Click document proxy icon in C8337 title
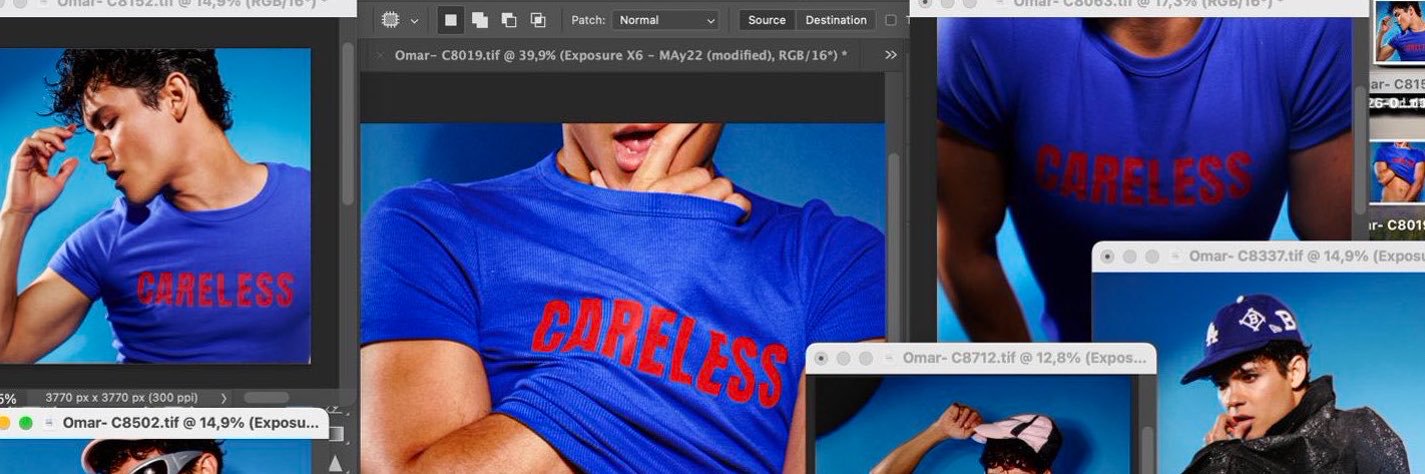The width and height of the screenshot is (1425, 474). 1175,256
